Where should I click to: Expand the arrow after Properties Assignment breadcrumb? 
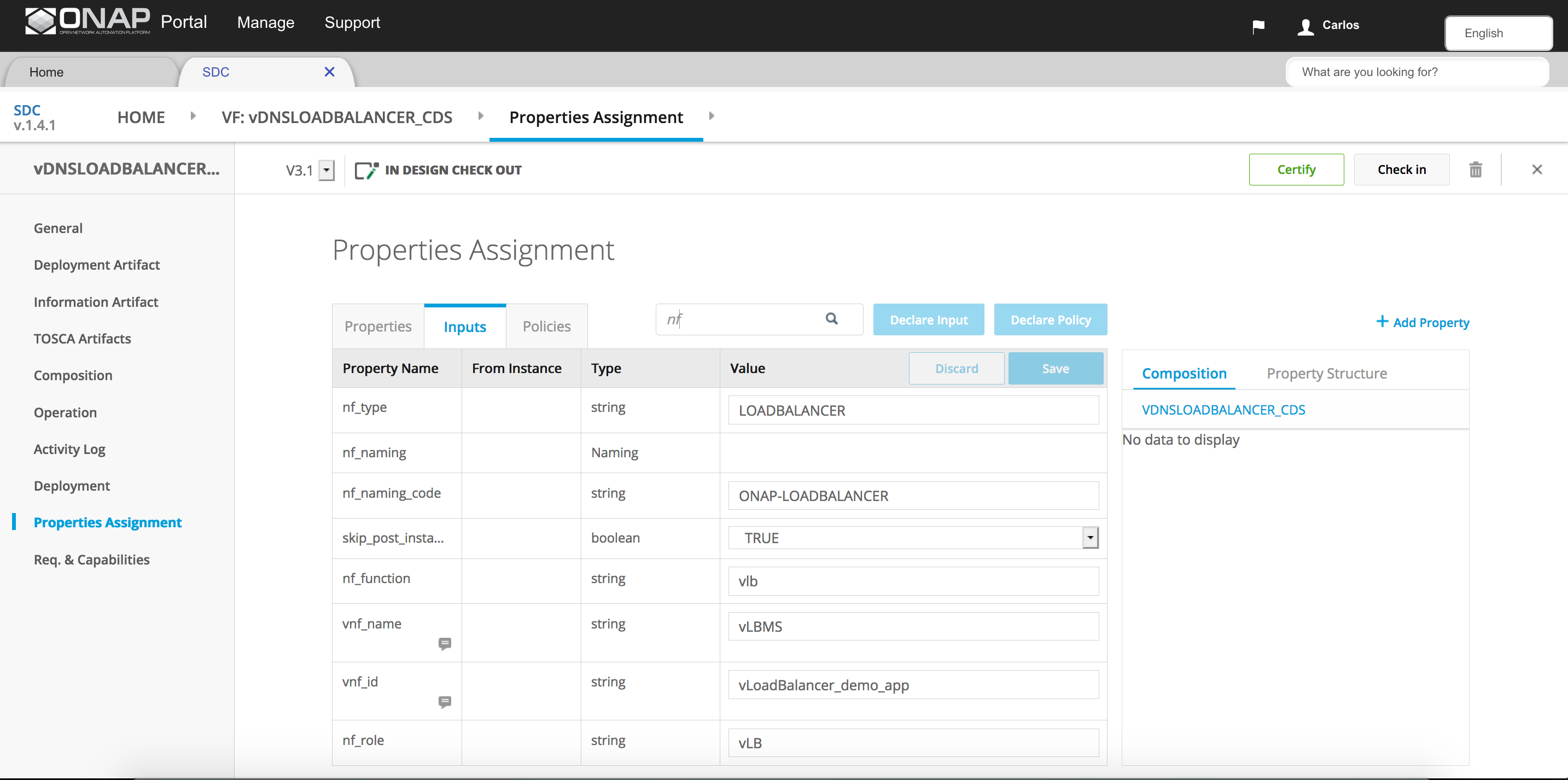pos(711,116)
